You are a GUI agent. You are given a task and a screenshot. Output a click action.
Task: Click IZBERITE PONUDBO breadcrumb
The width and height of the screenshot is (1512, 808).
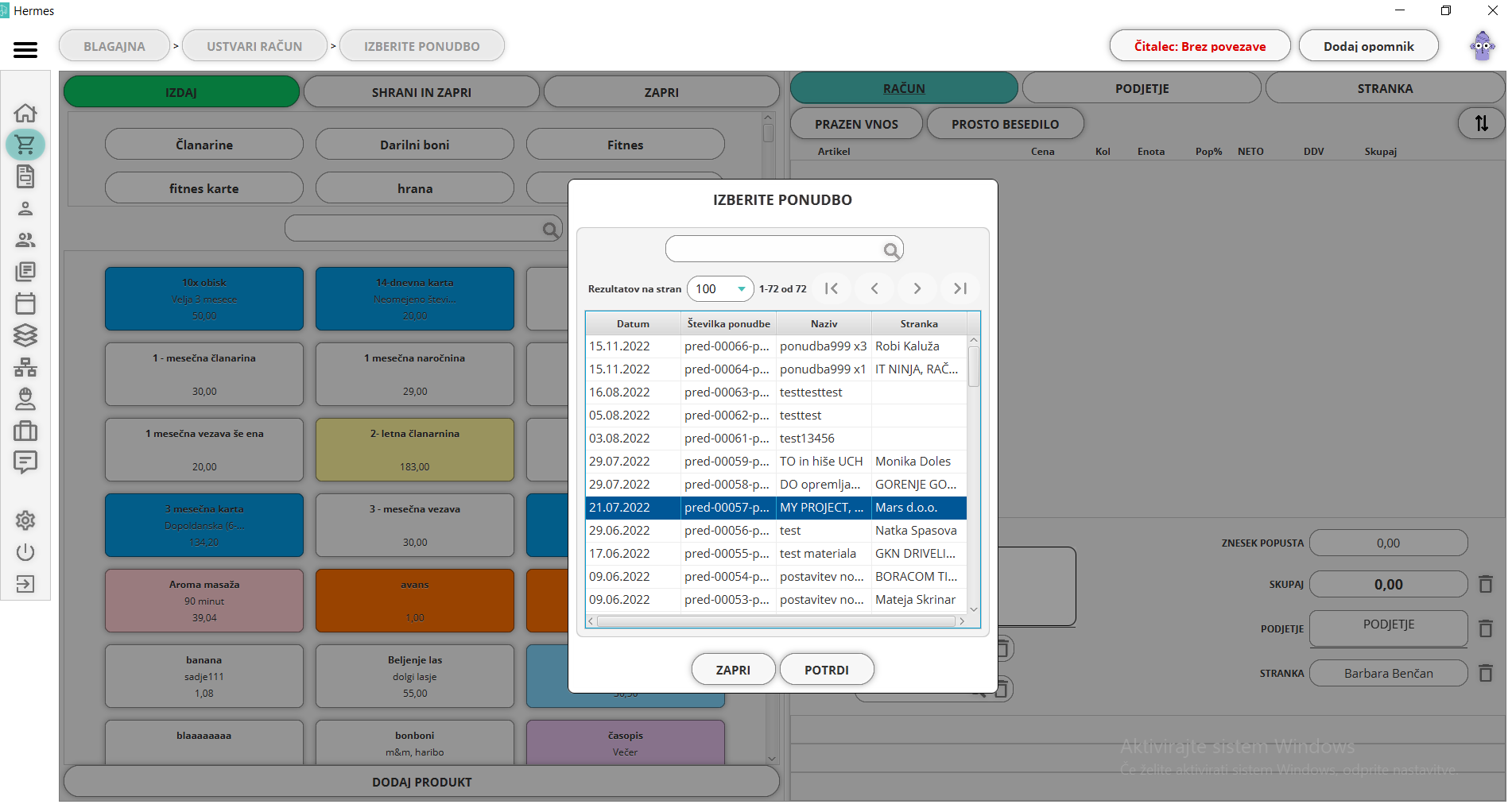422,46
